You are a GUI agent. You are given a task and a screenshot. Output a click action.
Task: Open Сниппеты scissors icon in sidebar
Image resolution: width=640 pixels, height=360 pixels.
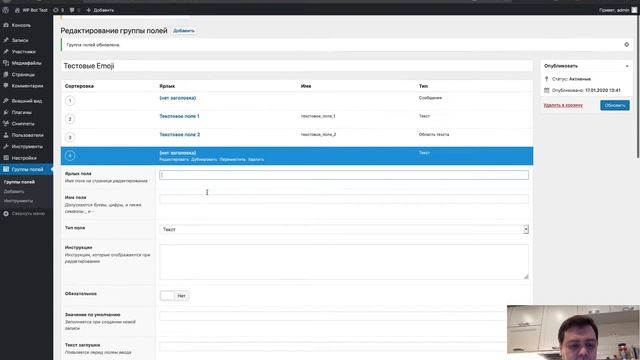pyautogui.click(x=6, y=123)
